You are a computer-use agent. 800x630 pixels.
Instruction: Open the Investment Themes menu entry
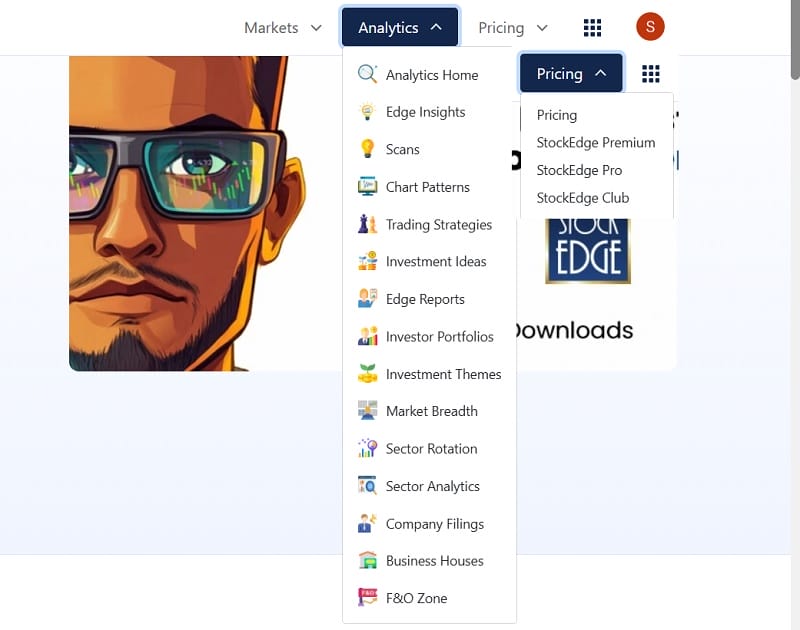(x=443, y=374)
